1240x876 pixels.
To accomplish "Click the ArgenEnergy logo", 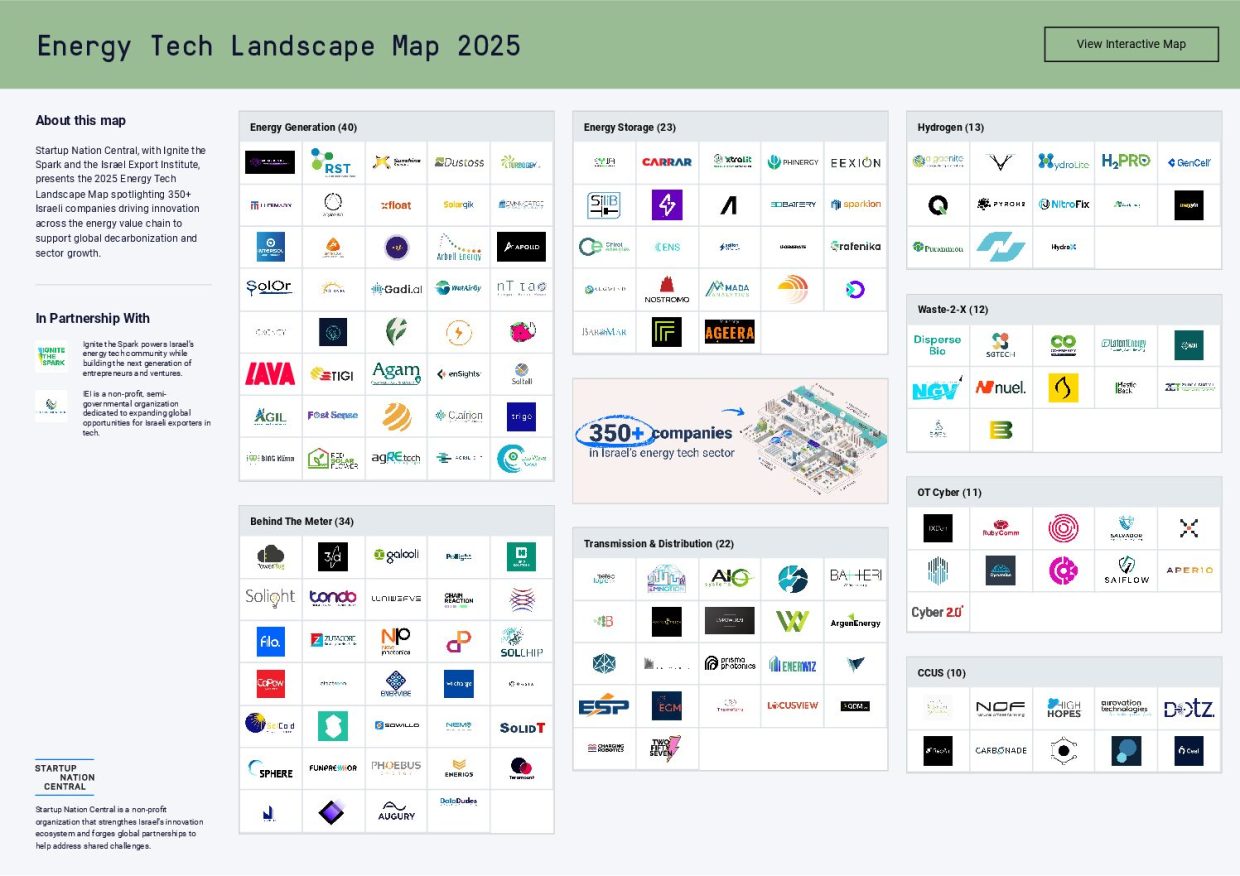I will 856,620.
